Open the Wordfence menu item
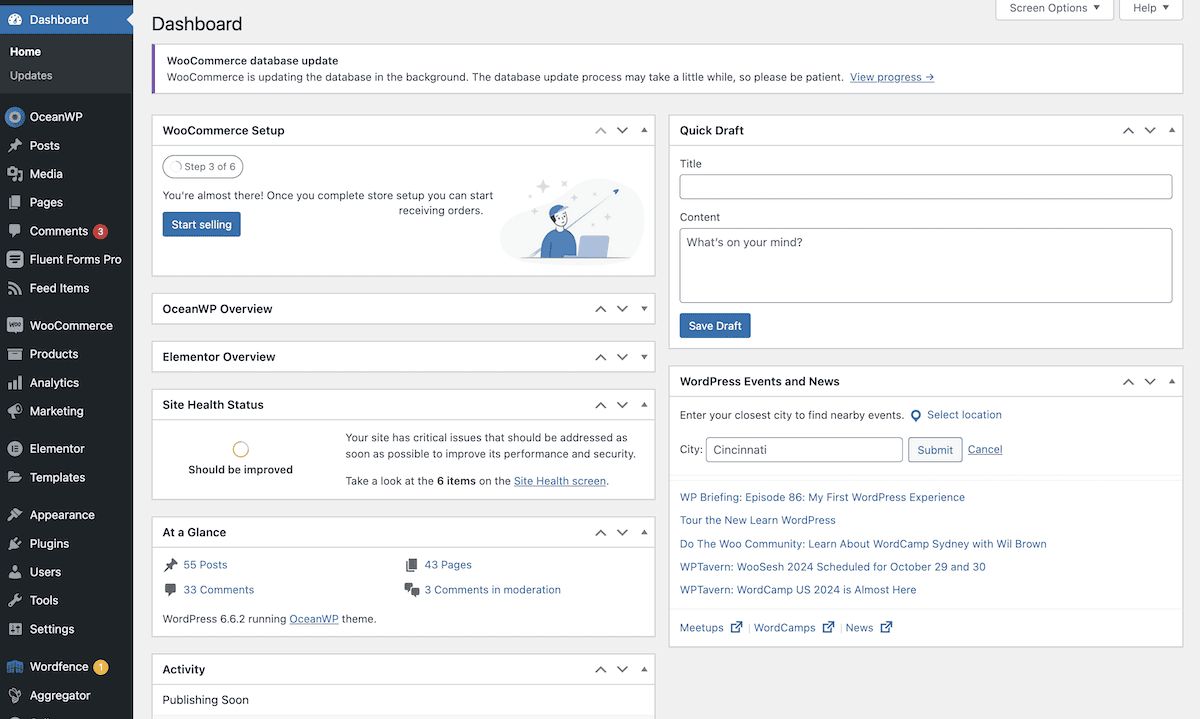Screen dimensions: 1200x719 click(66, 667)
